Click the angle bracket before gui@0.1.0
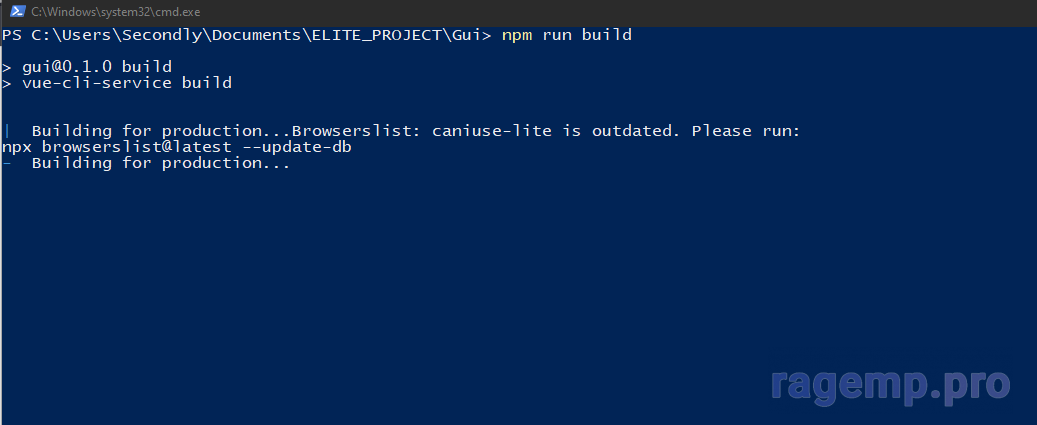 point(7,67)
